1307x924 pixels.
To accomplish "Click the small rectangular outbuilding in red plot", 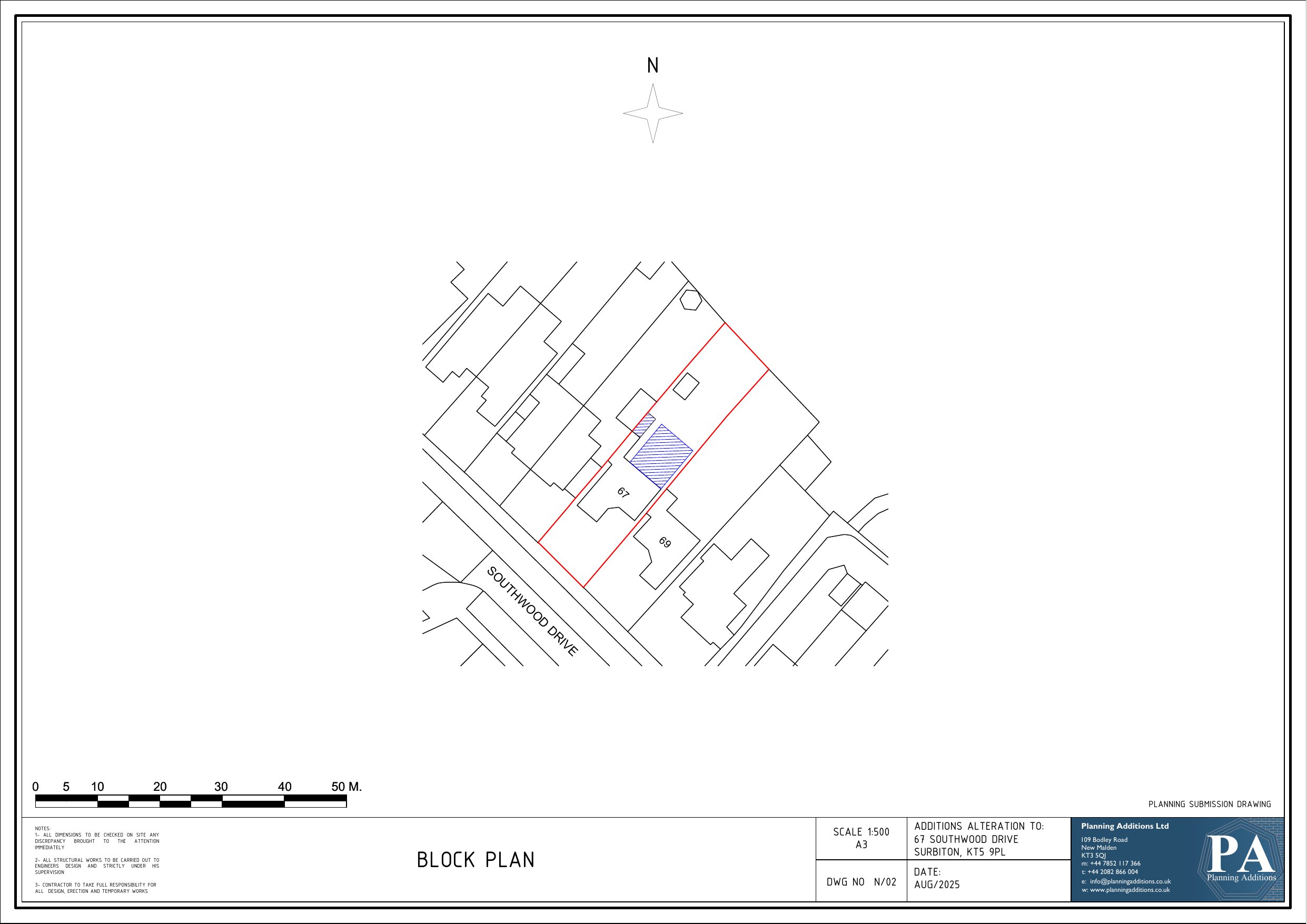I will coord(686,386).
